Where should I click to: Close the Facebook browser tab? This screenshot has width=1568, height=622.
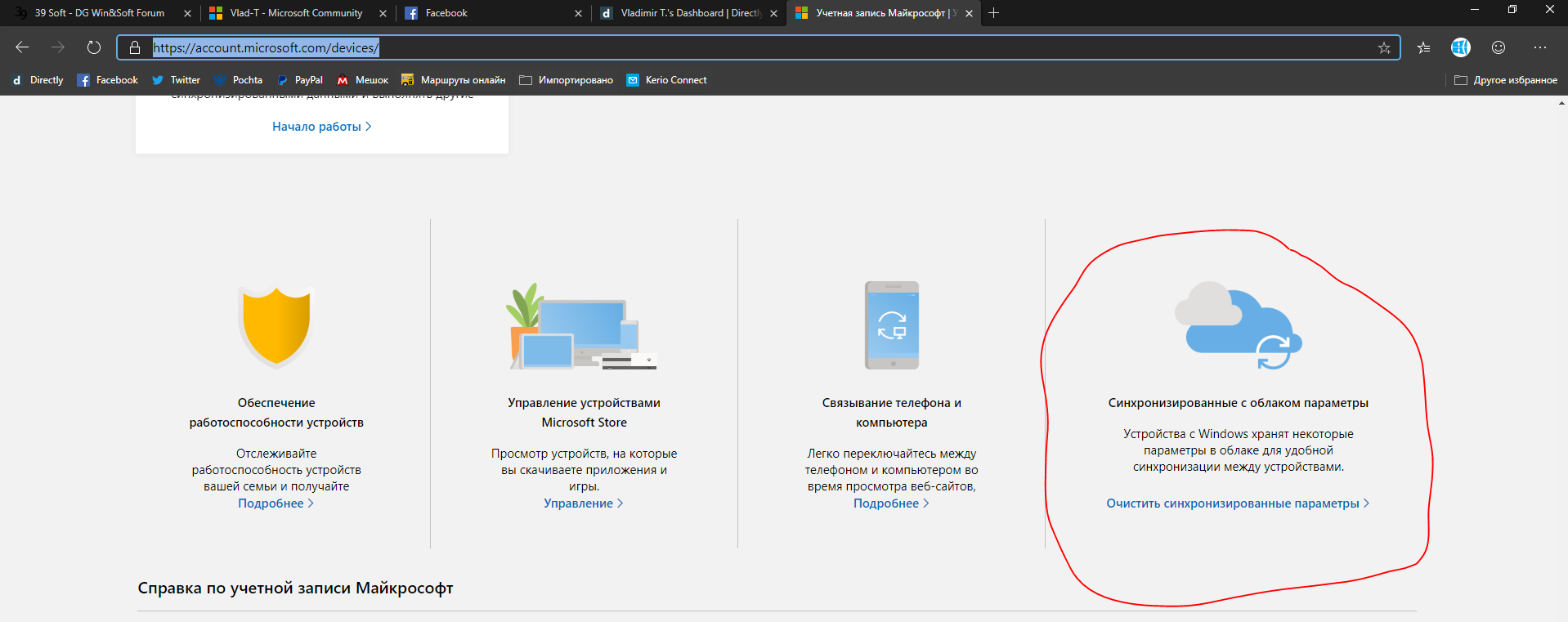(578, 13)
